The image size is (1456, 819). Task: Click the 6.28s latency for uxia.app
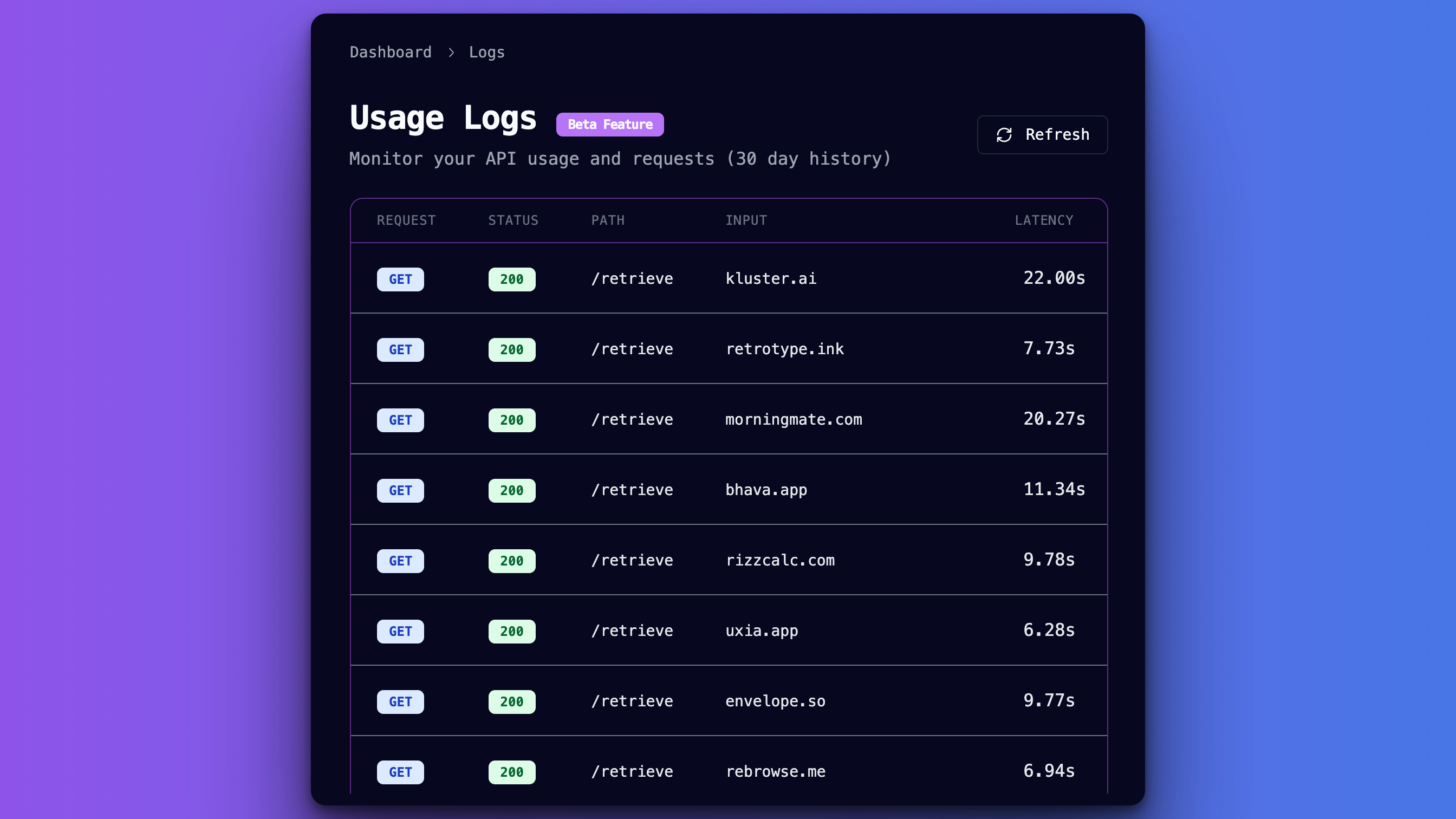(x=1049, y=630)
